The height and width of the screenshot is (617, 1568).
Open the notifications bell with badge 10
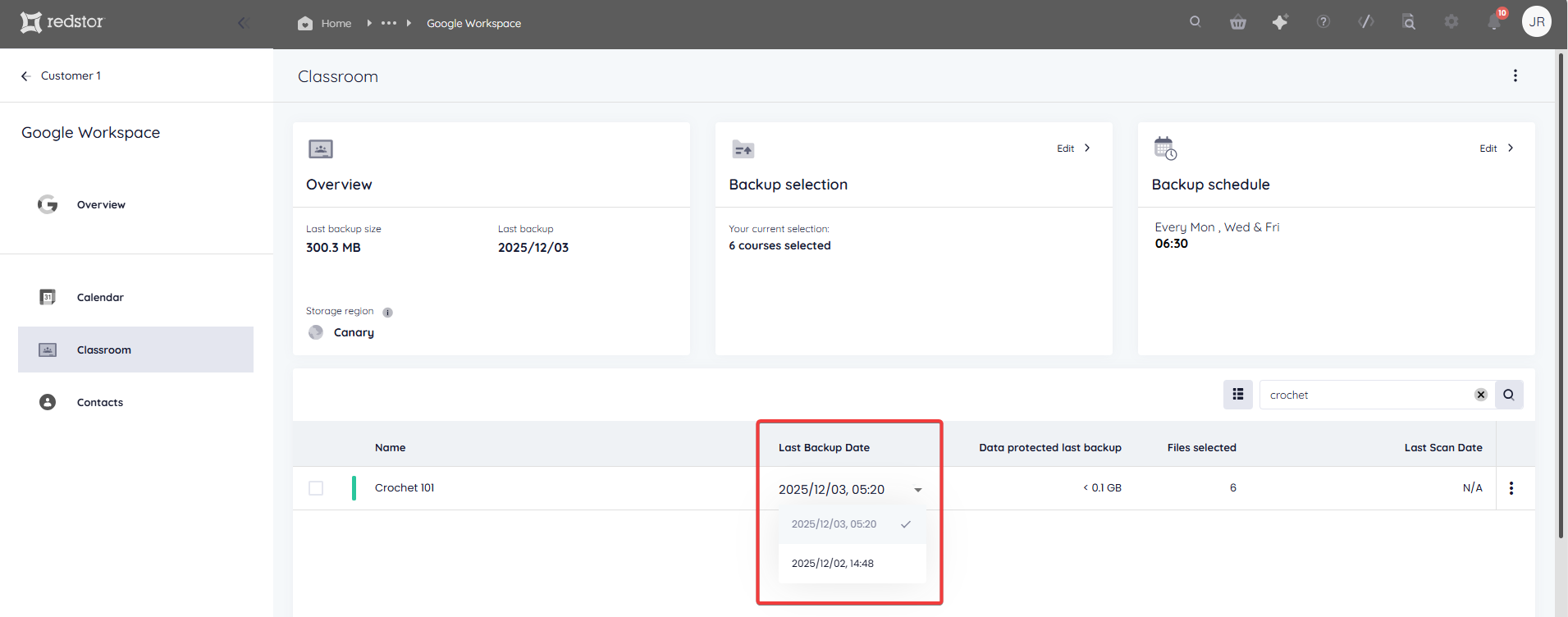[x=1495, y=21]
